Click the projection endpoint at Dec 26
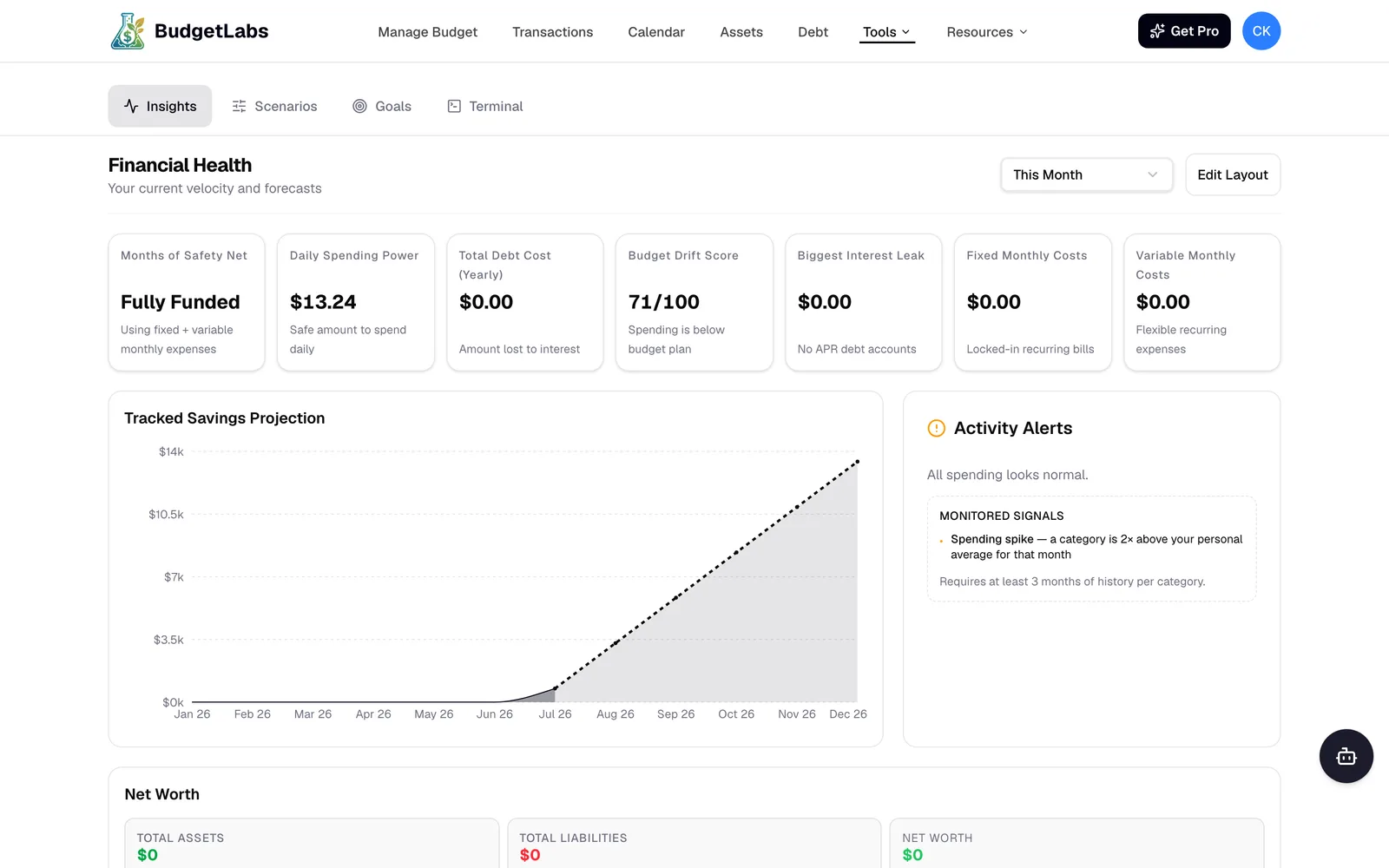1389x868 pixels. pyautogui.click(x=858, y=462)
